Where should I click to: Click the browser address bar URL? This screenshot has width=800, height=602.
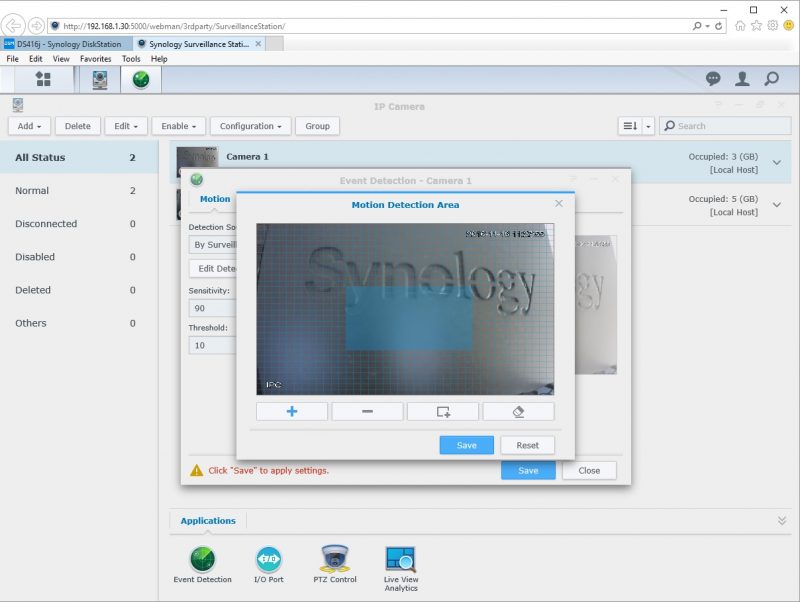coord(174,26)
